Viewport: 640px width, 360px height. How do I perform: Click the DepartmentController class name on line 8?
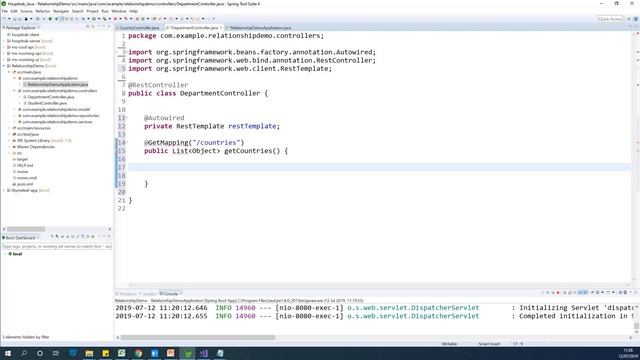coord(220,93)
